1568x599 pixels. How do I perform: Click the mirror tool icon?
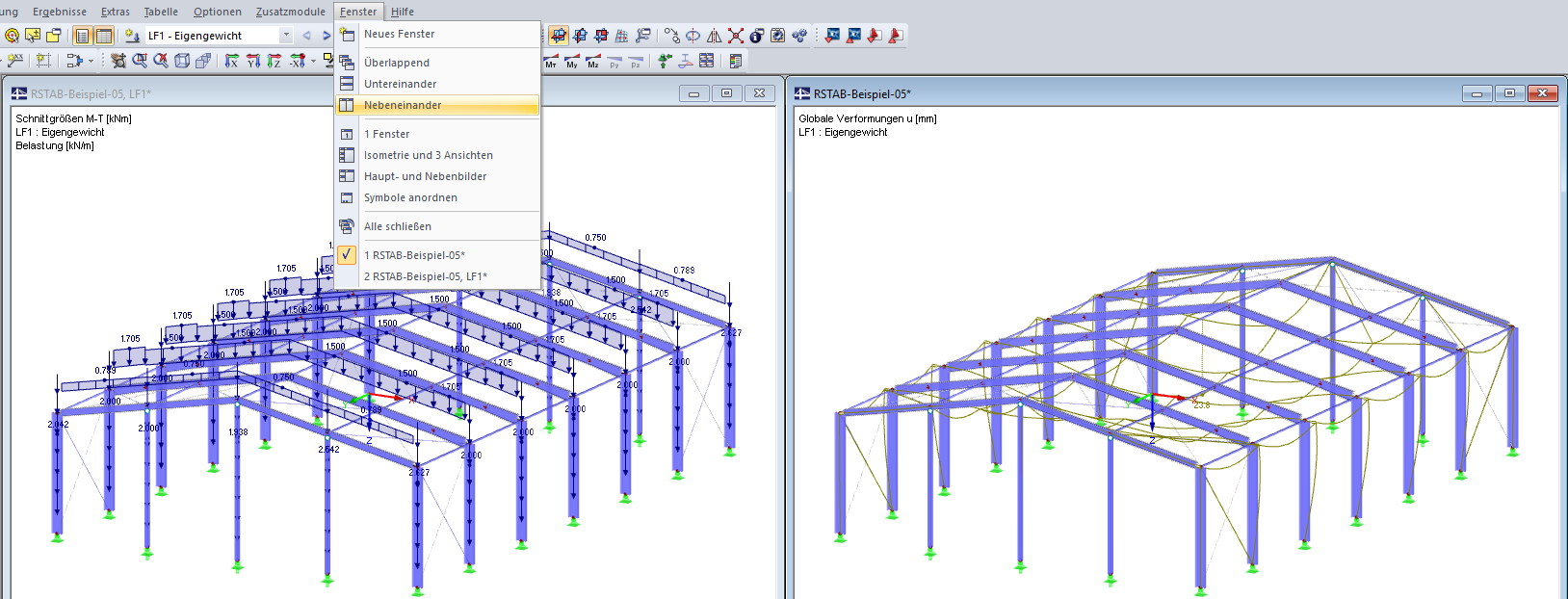pos(715,36)
